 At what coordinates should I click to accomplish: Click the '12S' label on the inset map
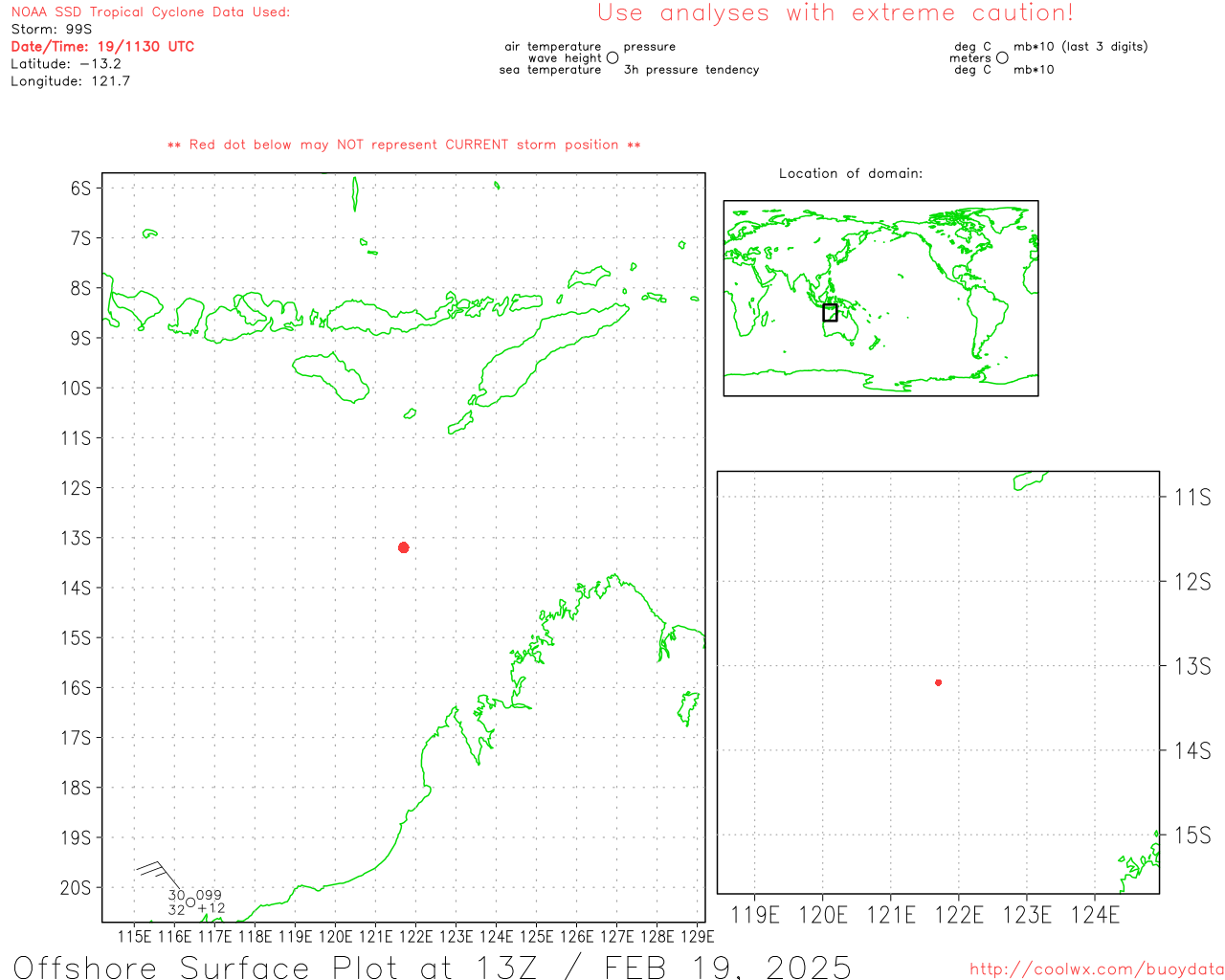[x=1192, y=582]
